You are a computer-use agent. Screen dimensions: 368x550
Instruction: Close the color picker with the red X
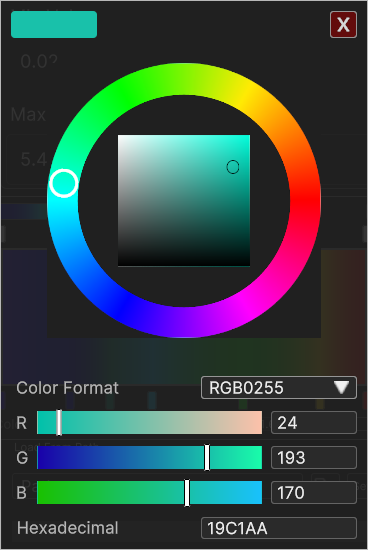click(x=343, y=25)
